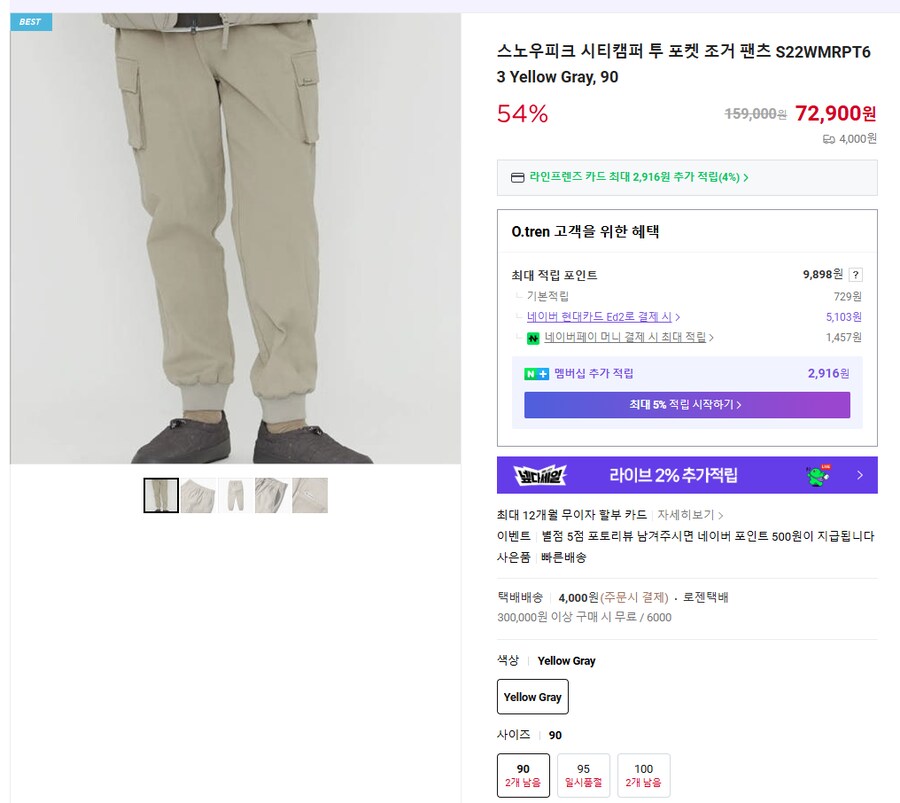Viewport: 900px width, 803px height.
Task: Select the second product thumbnail
Action: (197, 495)
